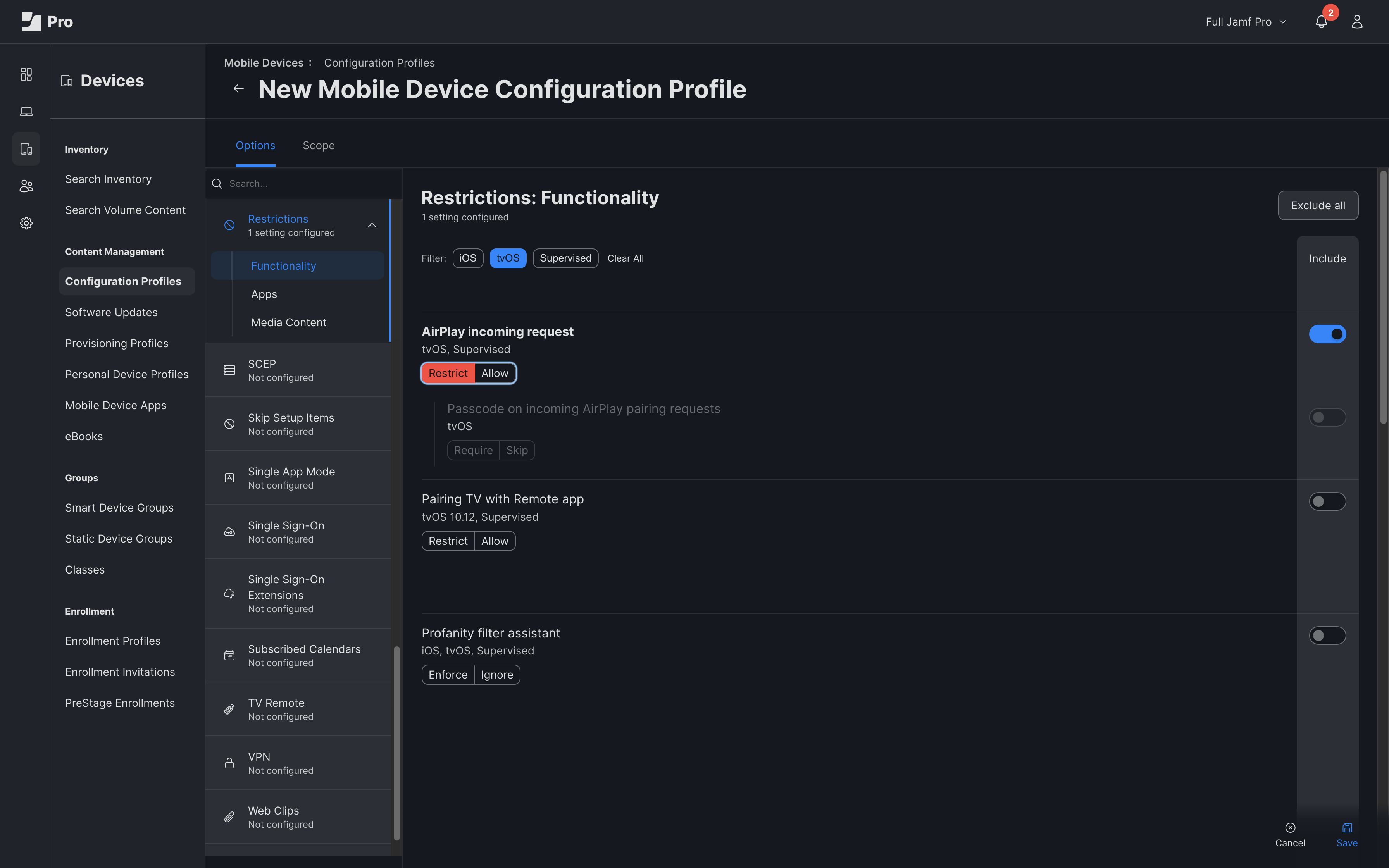1389x868 pixels.
Task: Open Configuration Profiles in sidebar
Action: [127, 281]
